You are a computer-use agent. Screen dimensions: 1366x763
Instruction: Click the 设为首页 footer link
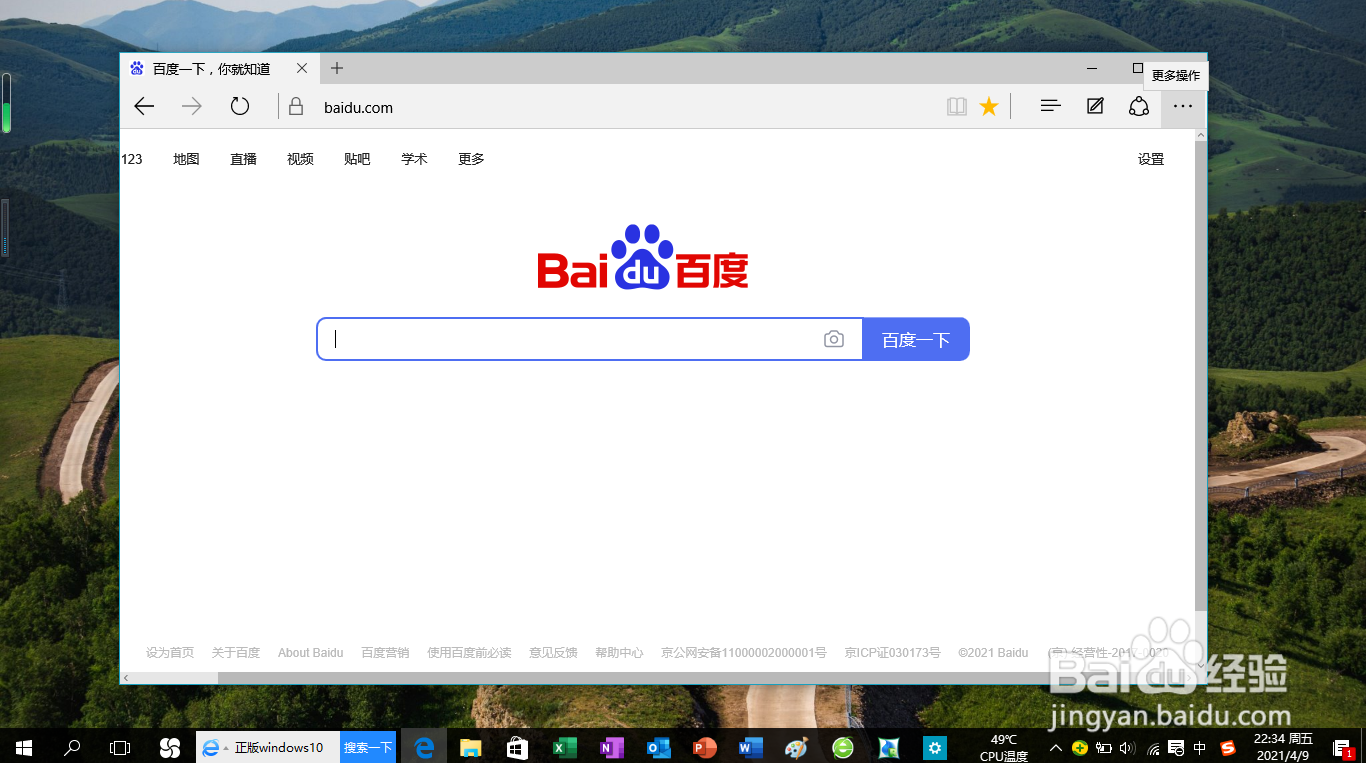click(x=170, y=652)
